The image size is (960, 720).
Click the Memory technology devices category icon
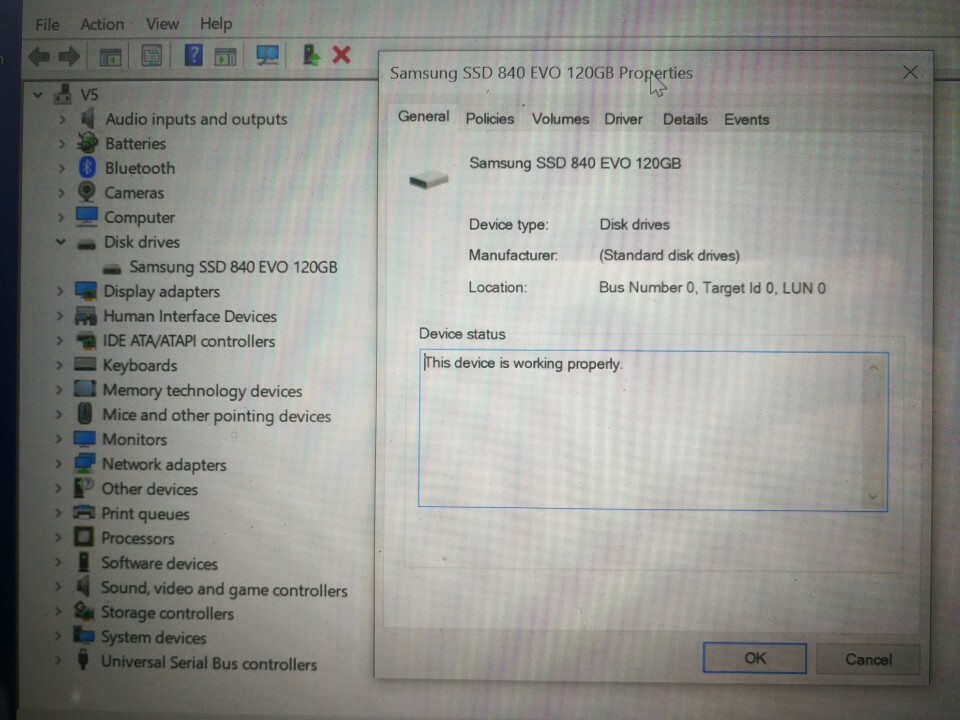coord(84,389)
